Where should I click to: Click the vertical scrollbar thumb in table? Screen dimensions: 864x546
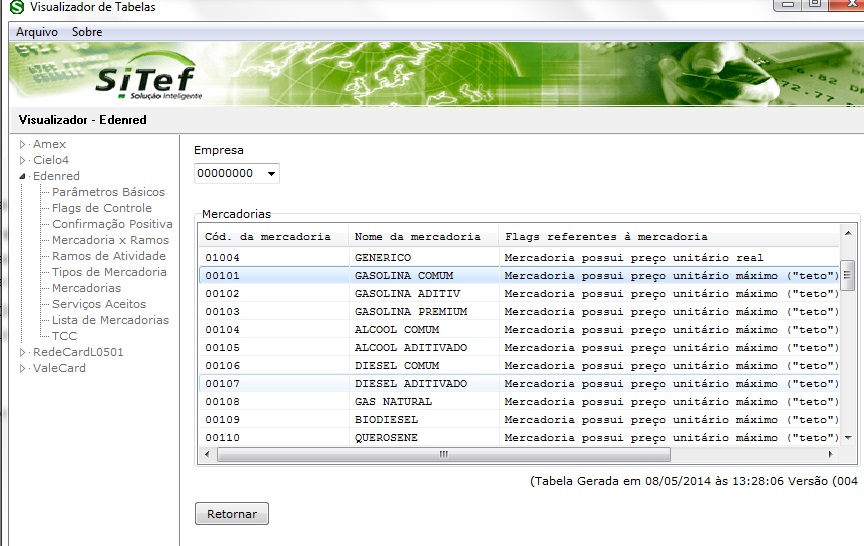[847, 275]
